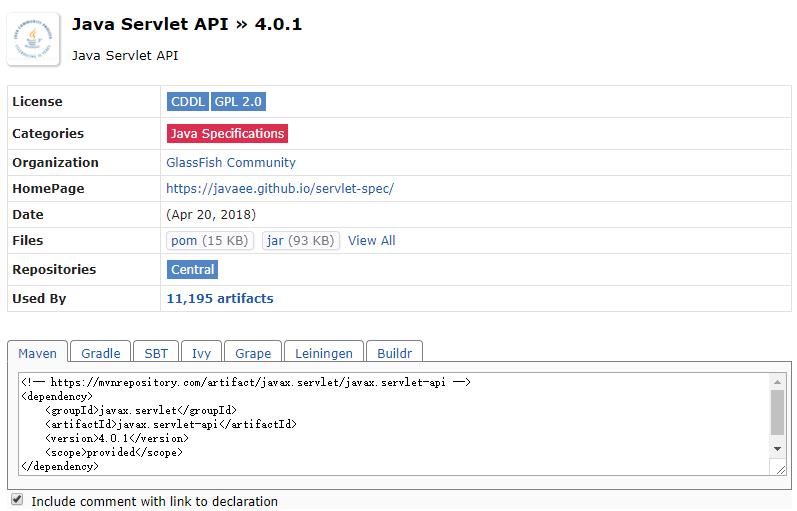This screenshot has height=511, width=797.
Task: Click inside the Maven dependency snippet text area
Action: tap(390, 424)
